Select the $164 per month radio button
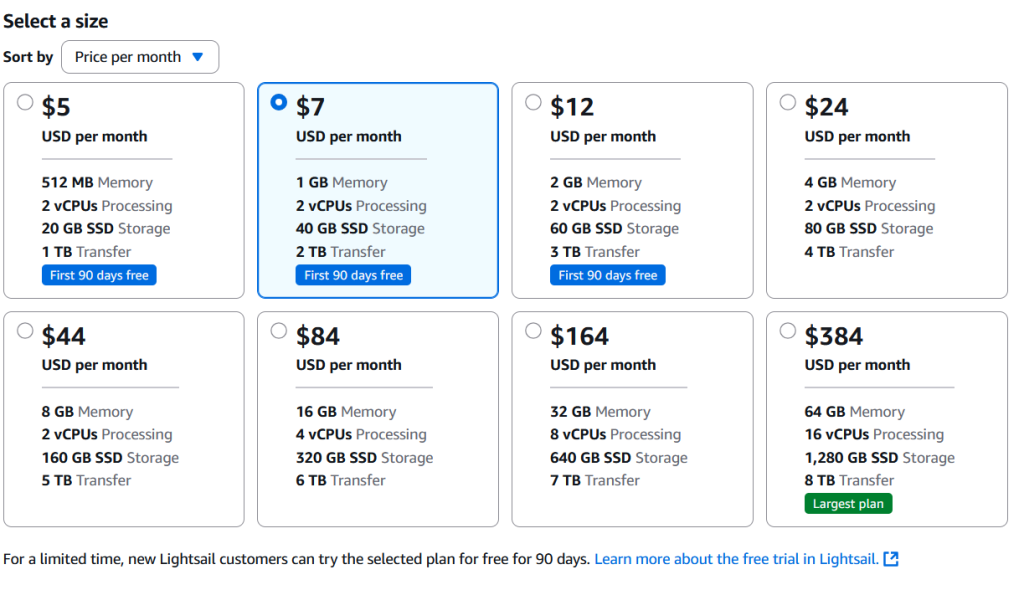The height and width of the screenshot is (590, 1024). pos(534,331)
